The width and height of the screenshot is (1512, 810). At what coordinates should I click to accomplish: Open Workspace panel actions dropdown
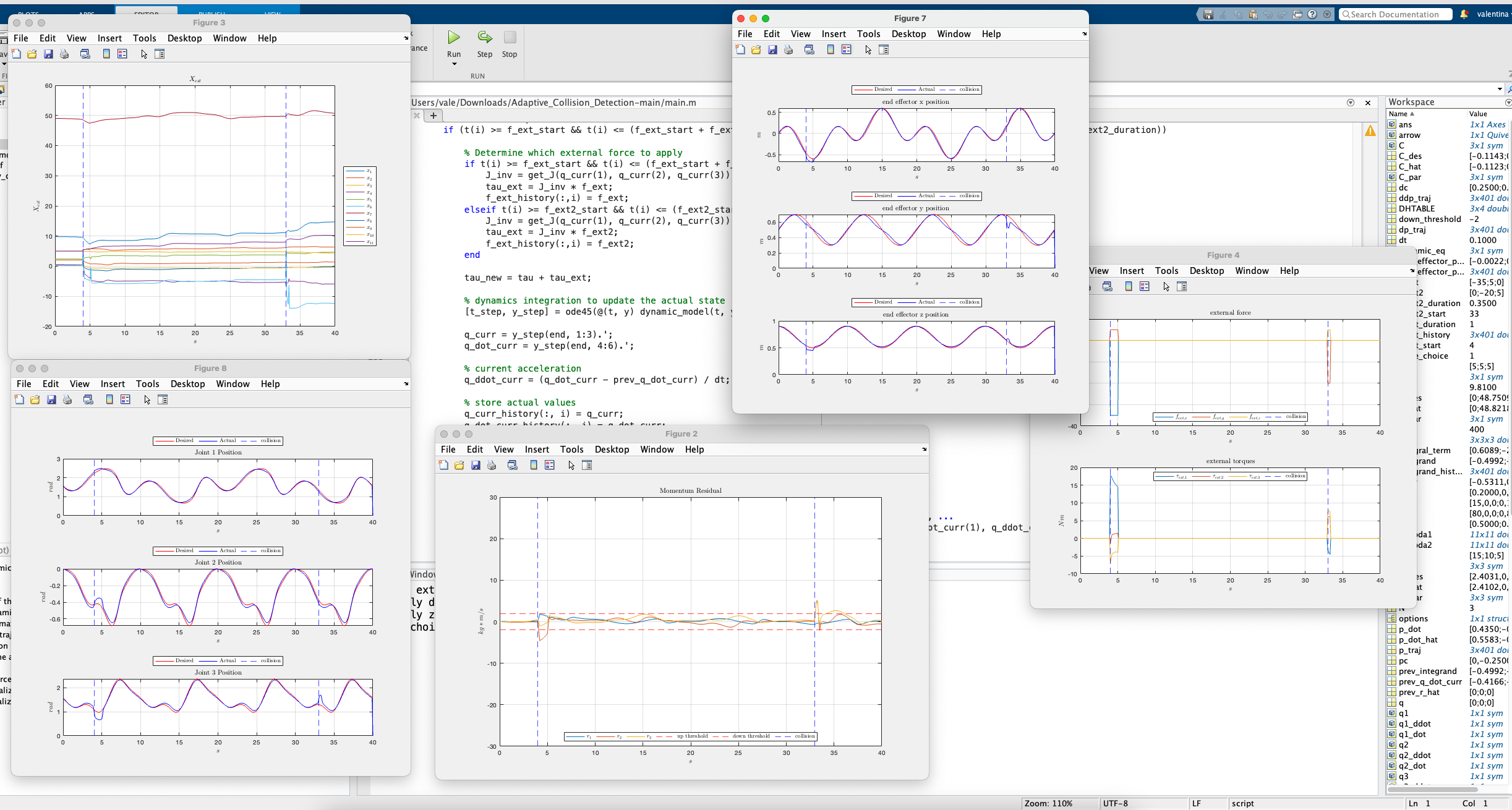pyautogui.click(x=1508, y=103)
